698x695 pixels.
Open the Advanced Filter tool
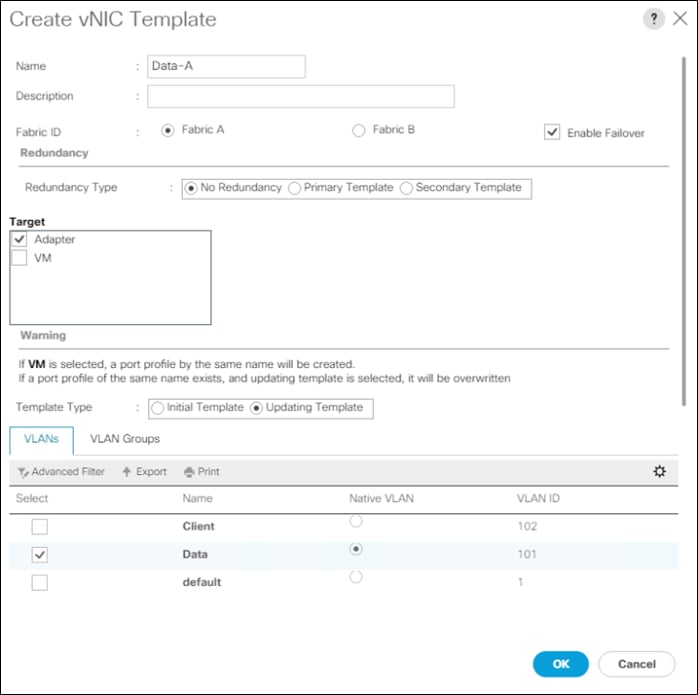click(x=61, y=471)
